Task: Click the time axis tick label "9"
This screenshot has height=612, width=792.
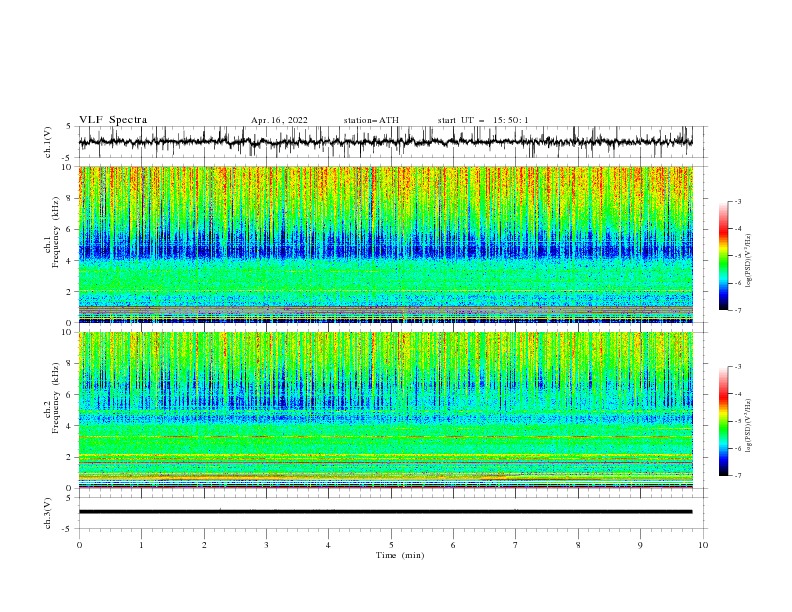Action: pyautogui.click(x=640, y=545)
